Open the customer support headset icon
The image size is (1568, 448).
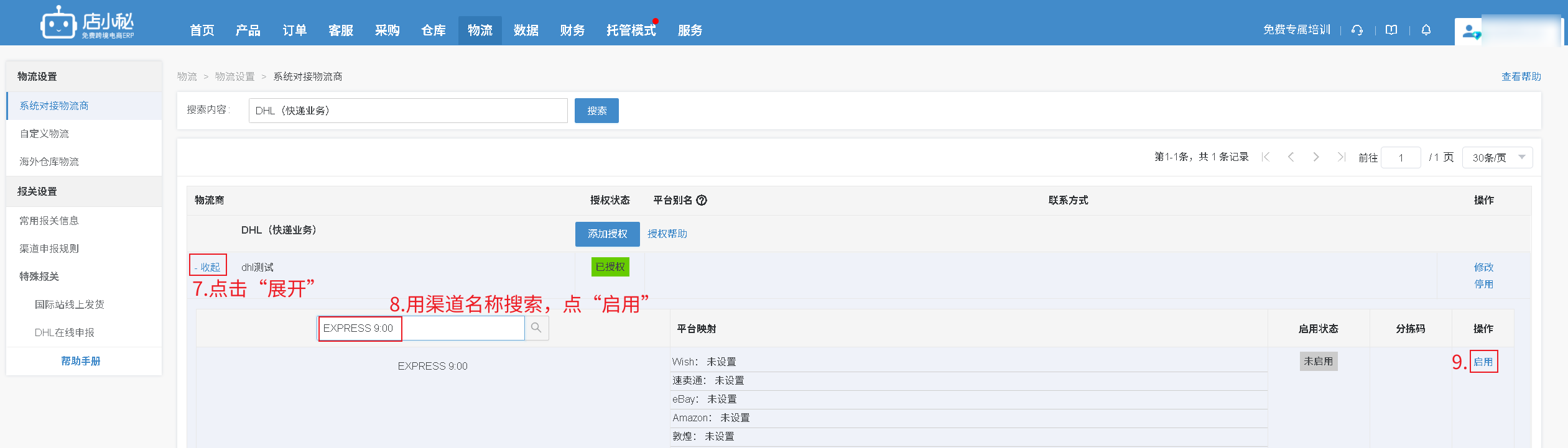click(x=1357, y=30)
